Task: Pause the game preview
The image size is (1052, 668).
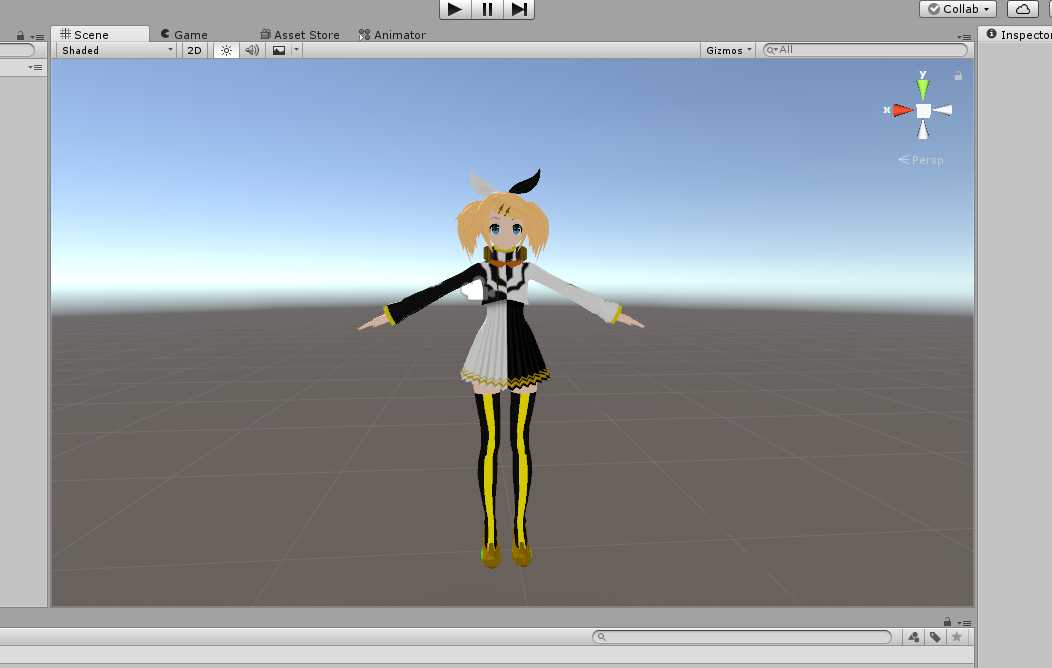Action: point(487,9)
